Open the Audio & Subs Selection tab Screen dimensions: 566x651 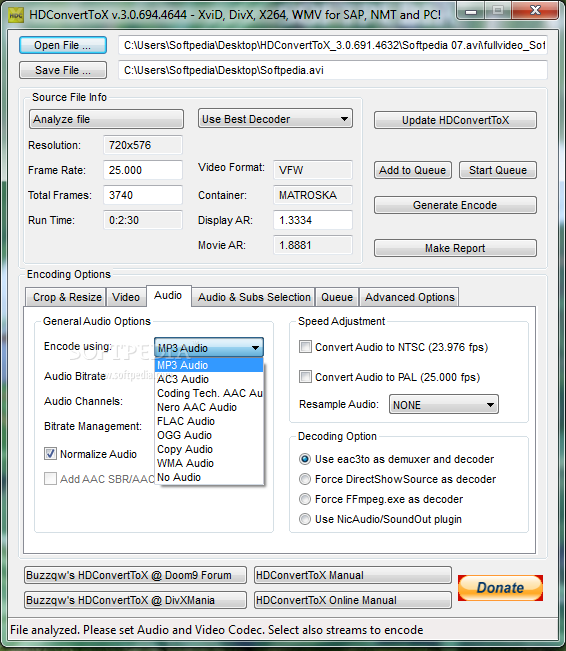point(253,297)
